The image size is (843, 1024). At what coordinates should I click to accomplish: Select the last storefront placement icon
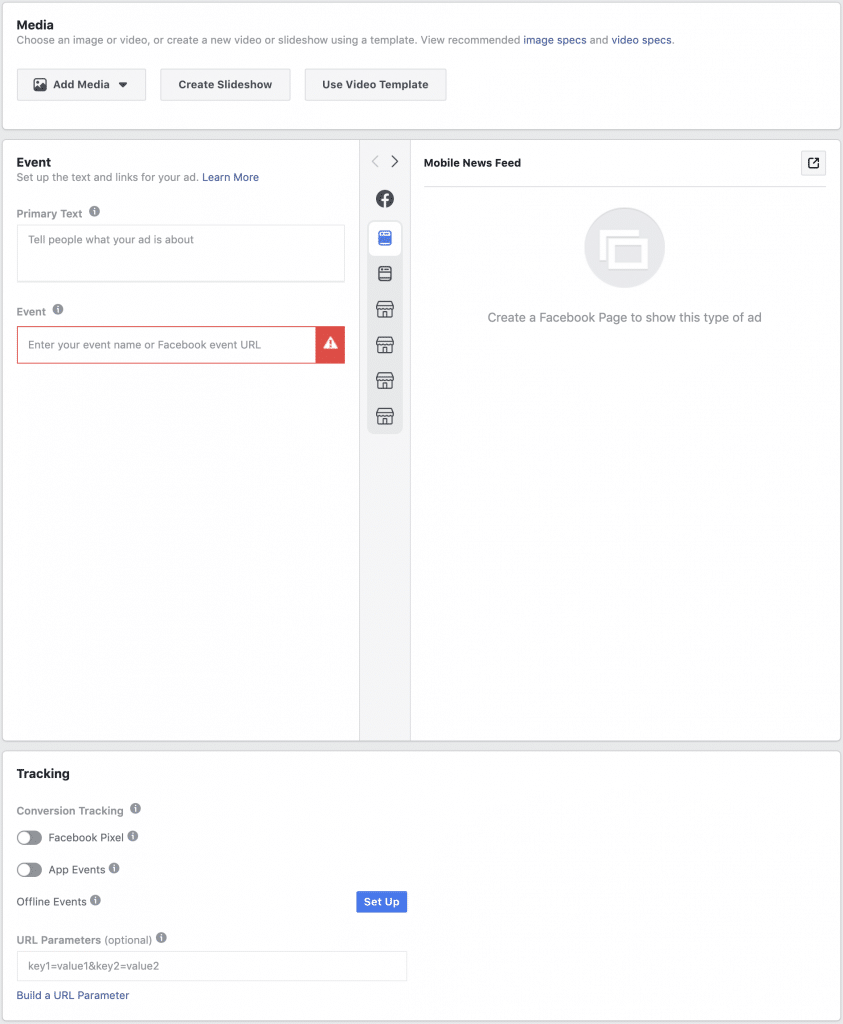click(385, 416)
